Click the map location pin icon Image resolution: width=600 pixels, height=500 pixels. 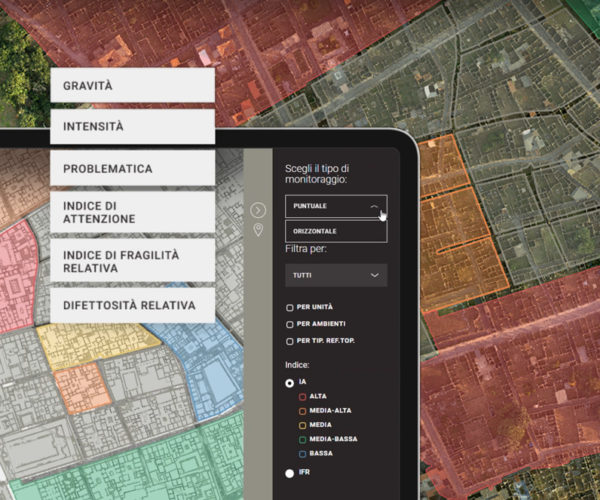[258, 231]
